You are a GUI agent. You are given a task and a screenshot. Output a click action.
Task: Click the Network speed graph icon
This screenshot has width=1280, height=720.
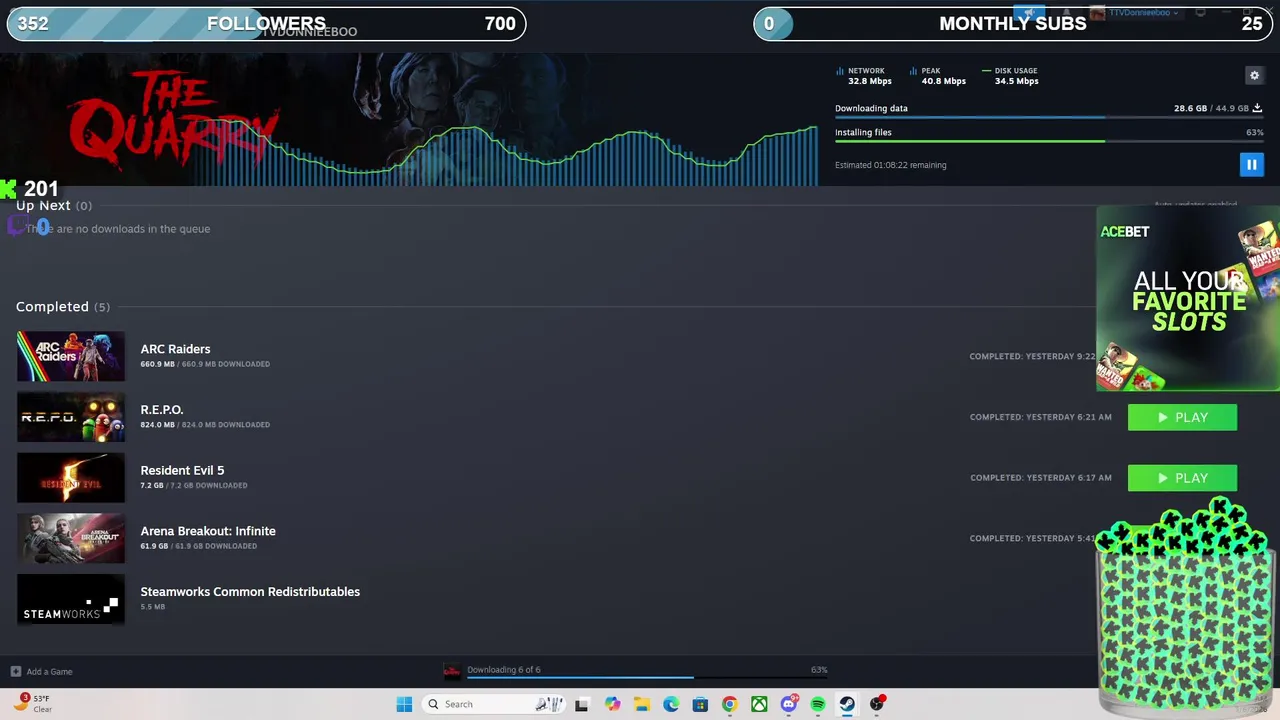840,71
